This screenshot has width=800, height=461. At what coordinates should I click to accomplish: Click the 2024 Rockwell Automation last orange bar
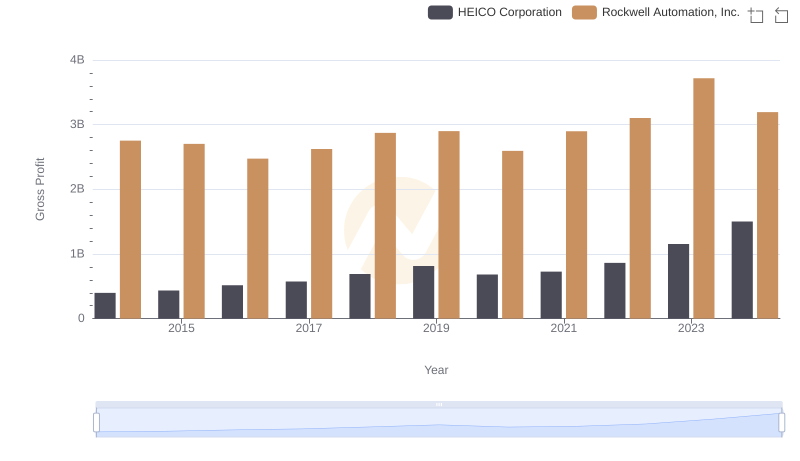(767, 215)
